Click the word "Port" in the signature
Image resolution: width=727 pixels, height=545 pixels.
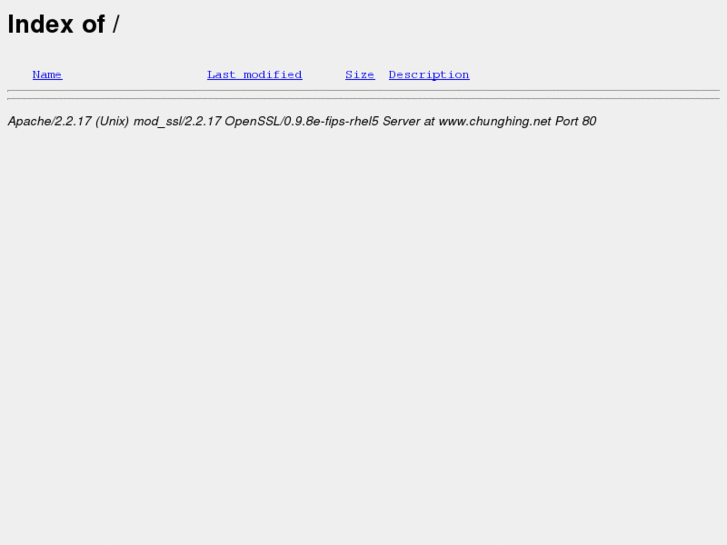567,122
